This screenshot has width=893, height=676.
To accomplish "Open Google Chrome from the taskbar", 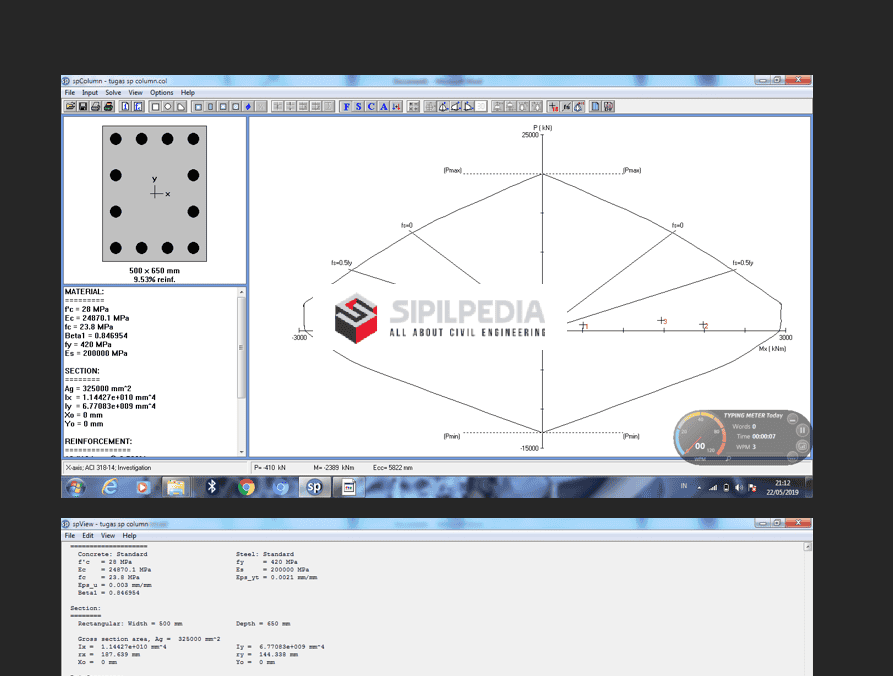I will [247, 487].
